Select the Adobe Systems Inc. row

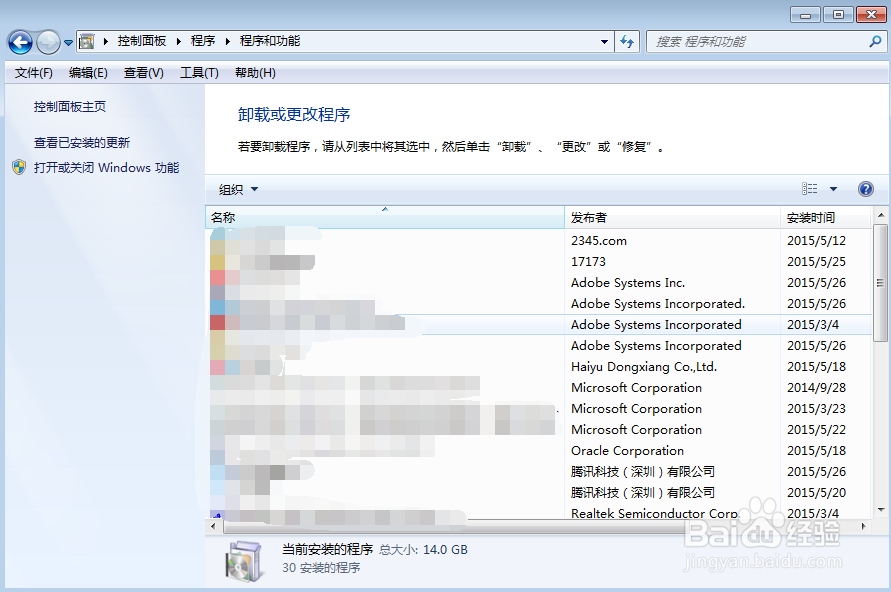point(538,283)
